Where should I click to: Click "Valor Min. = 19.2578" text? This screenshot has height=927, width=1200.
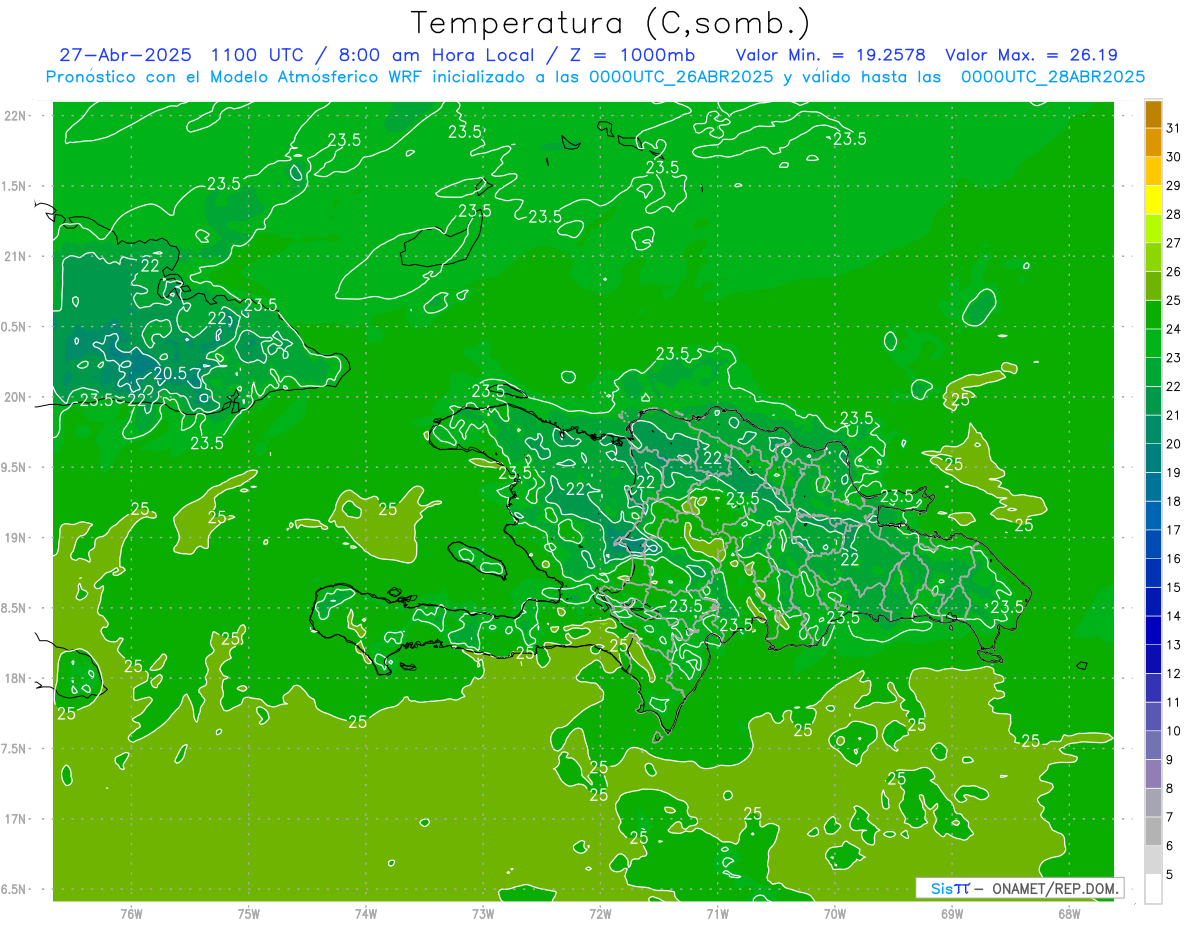[x=830, y=55]
